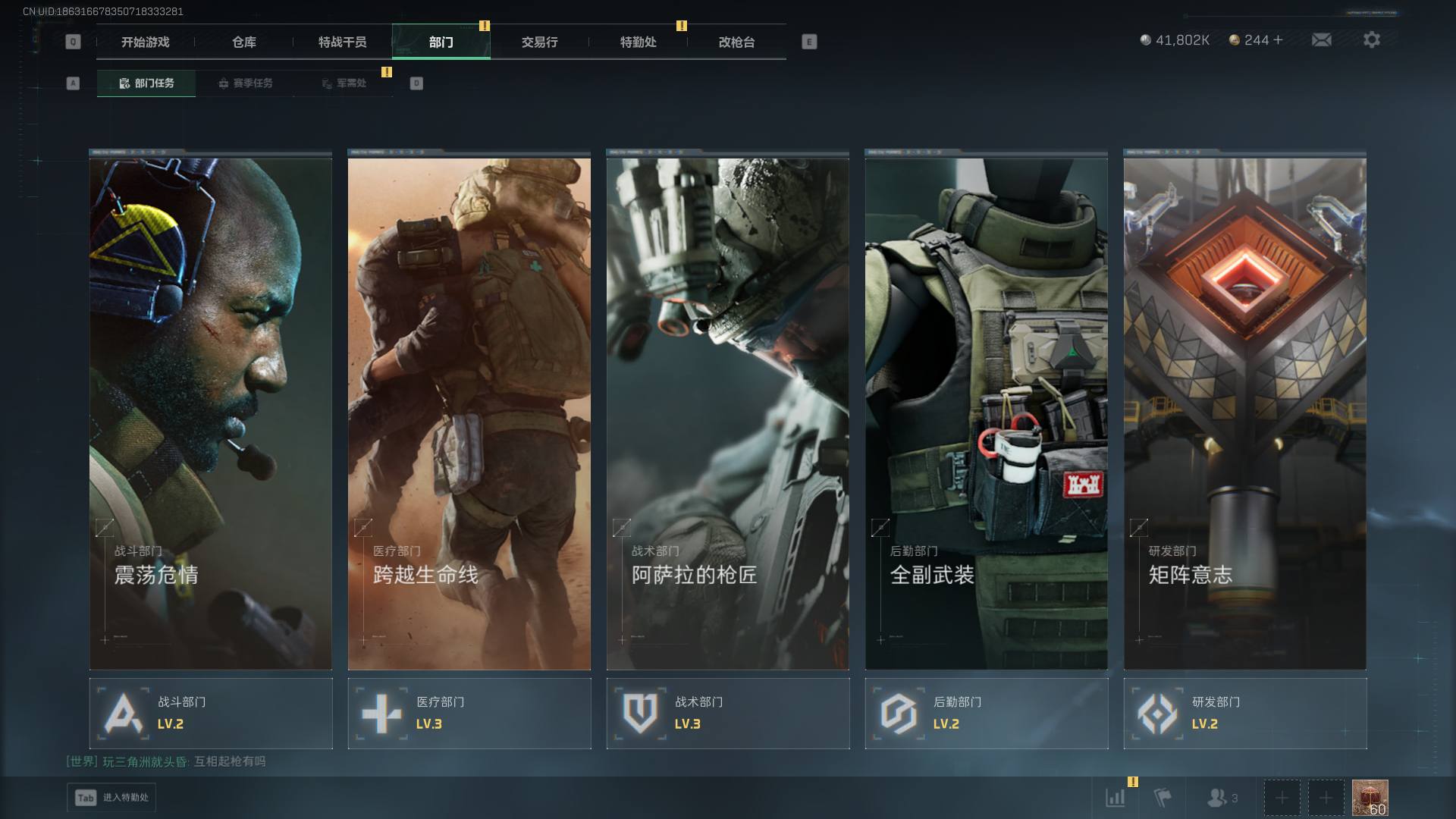Viewport: 1456px width, 819px height.
Task: Open the settings gear icon
Action: point(1371,39)
